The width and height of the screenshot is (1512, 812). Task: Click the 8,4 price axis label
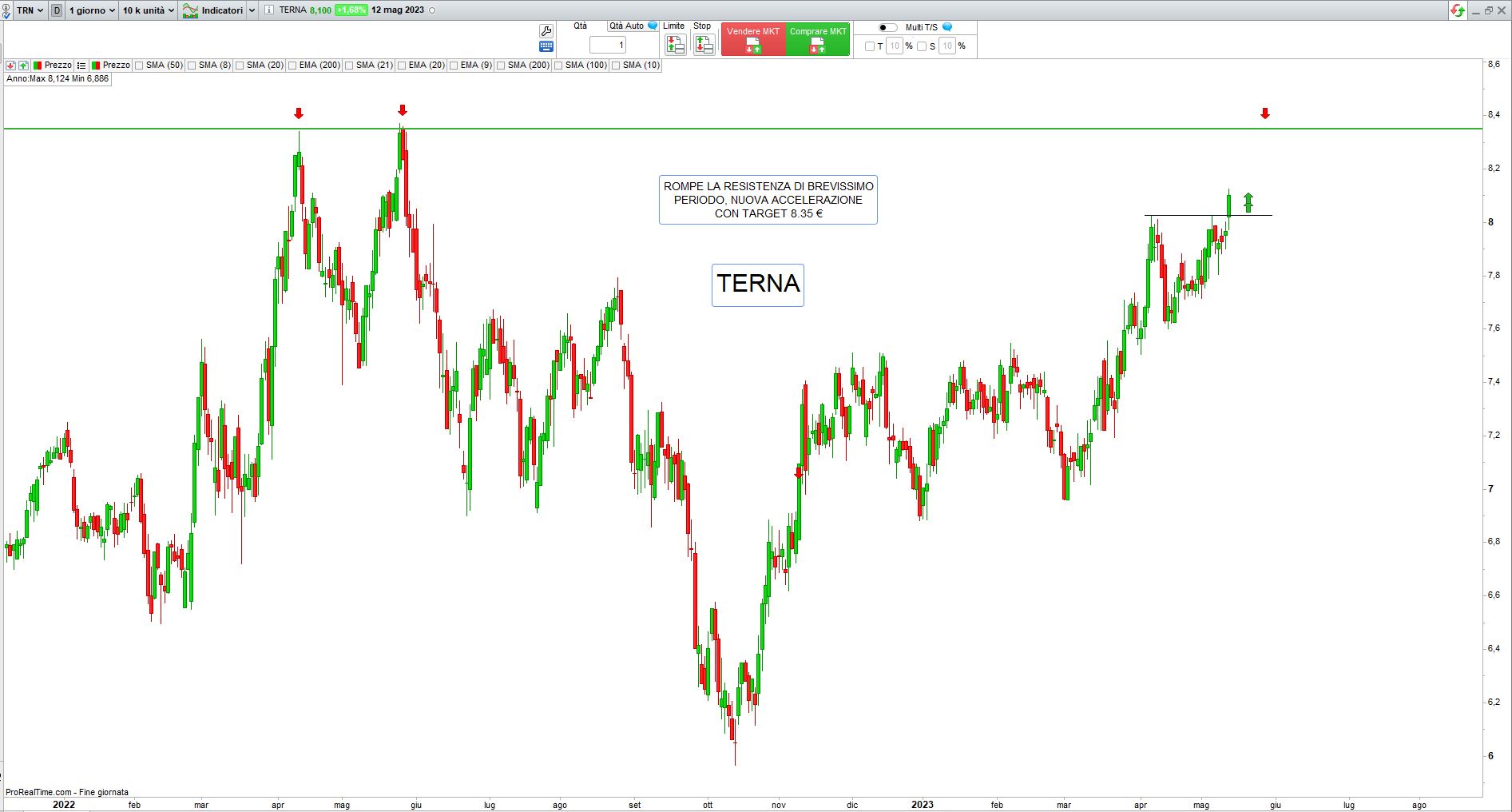pos(1493,114)
